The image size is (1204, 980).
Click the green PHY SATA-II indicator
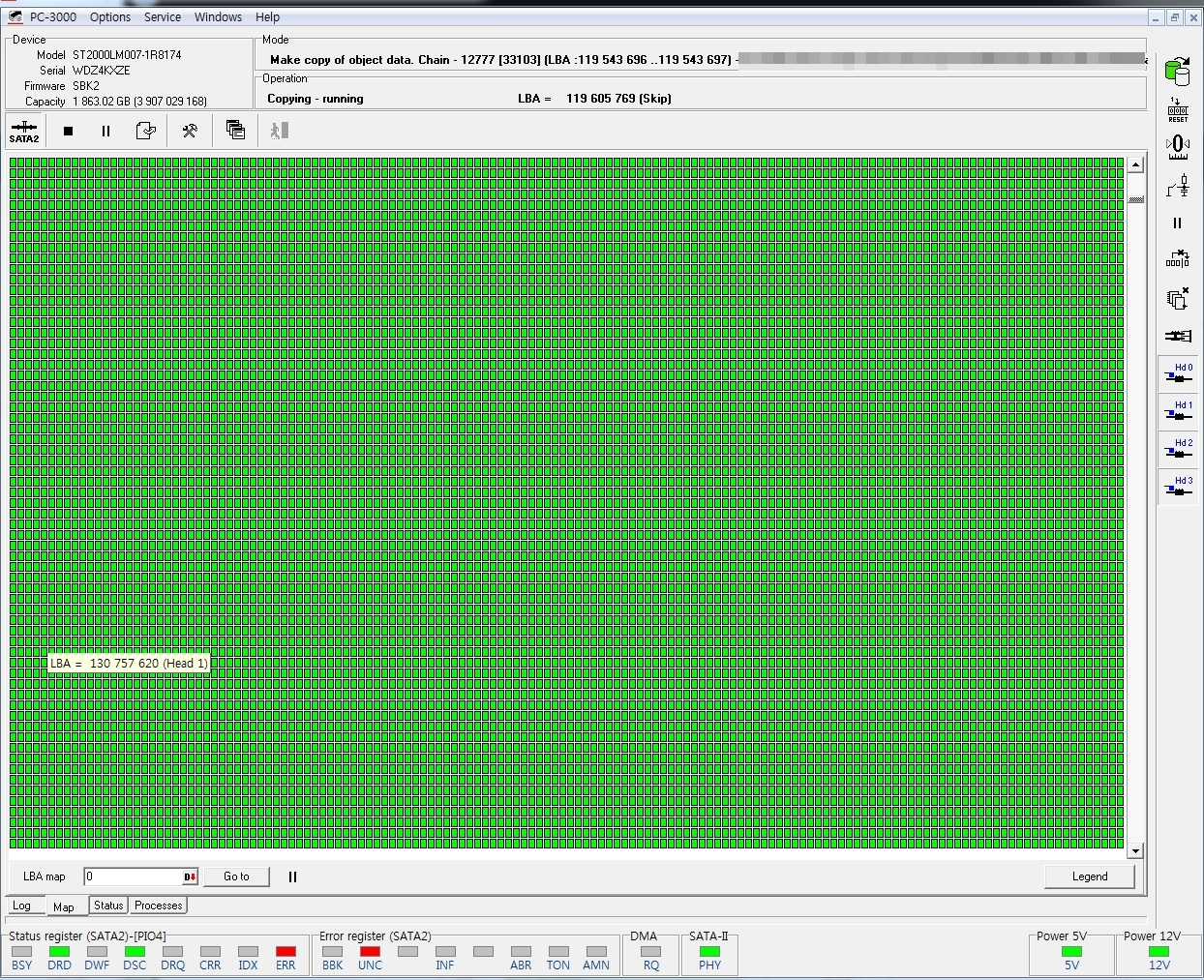pos(709,952)
